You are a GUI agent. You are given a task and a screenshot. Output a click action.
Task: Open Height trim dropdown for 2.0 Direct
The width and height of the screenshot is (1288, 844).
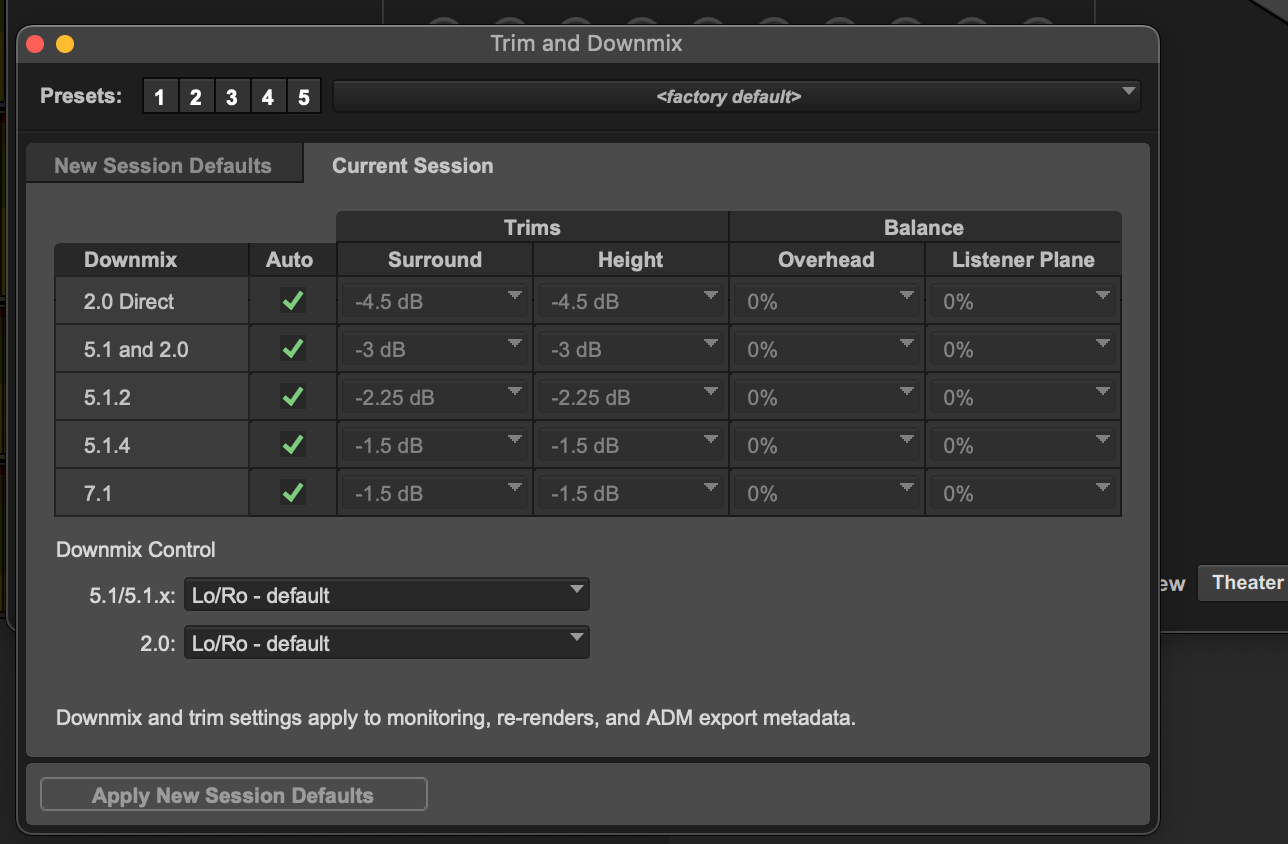click(x=631, y=301)
